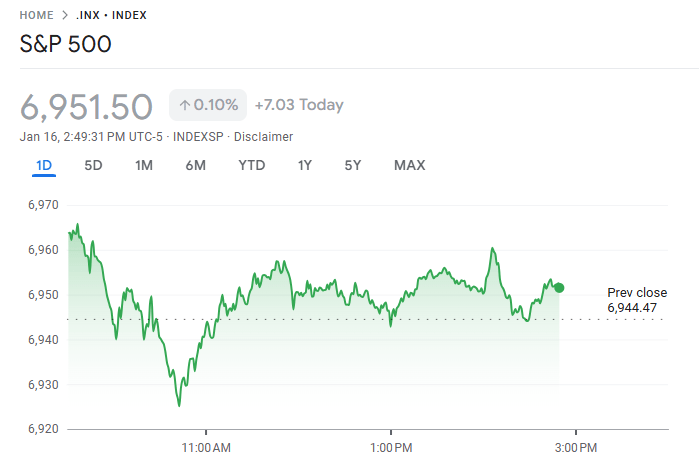699x464 pixels.
Task: Click the 11:00 AM time axis label
Action: point(206,445)
